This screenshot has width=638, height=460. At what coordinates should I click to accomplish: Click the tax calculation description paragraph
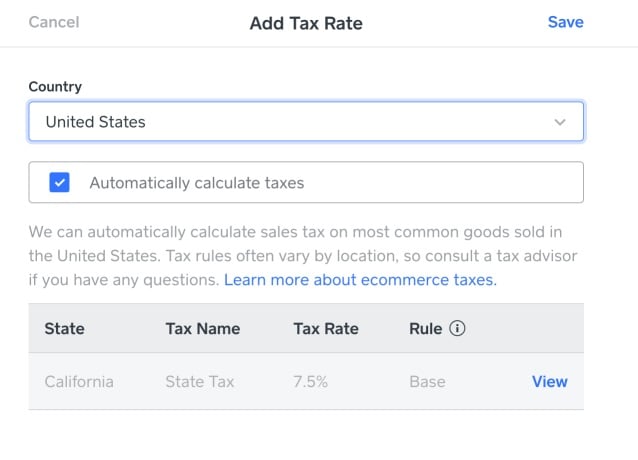(x=303, y=256)
